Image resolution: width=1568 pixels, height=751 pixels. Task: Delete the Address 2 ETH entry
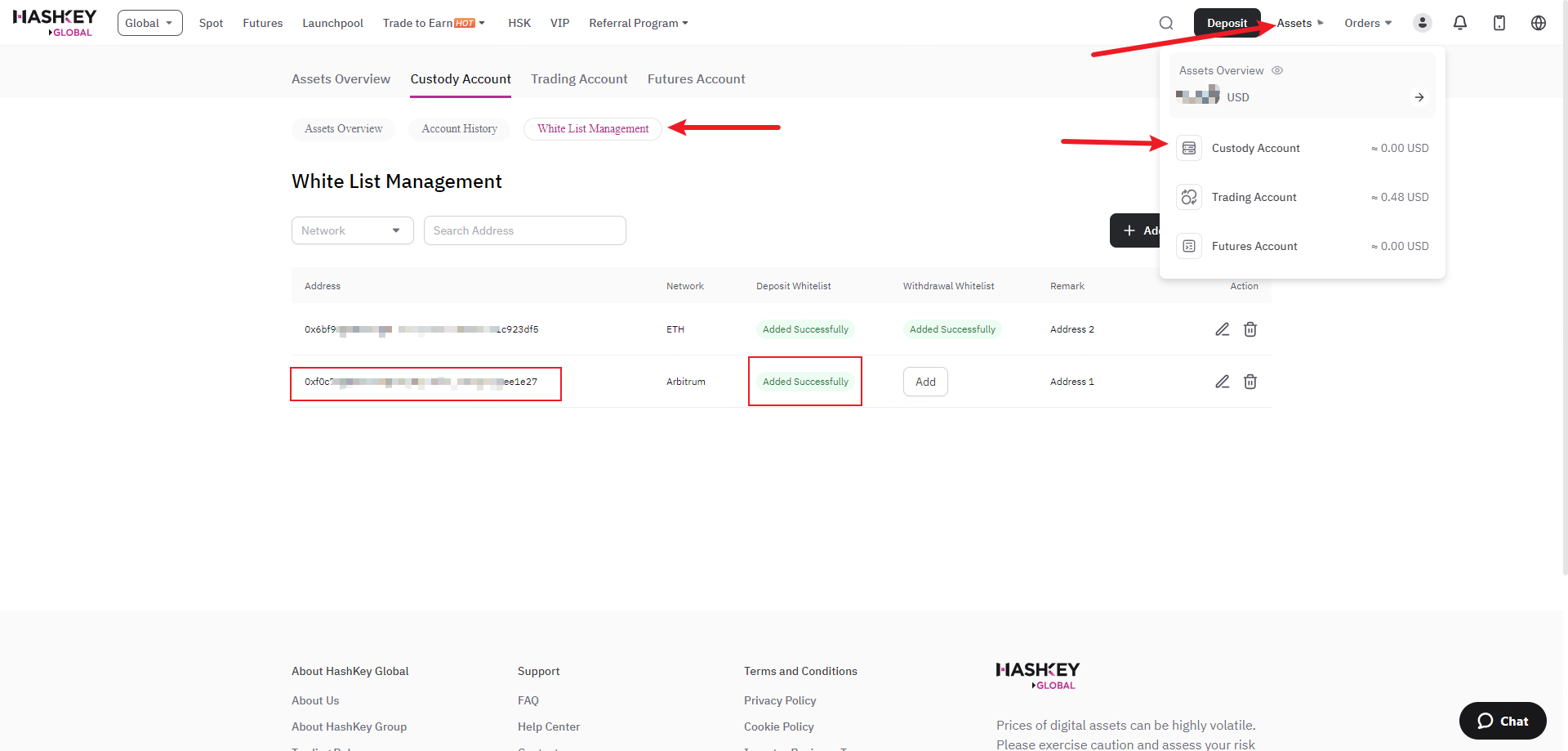(1250, 329)
